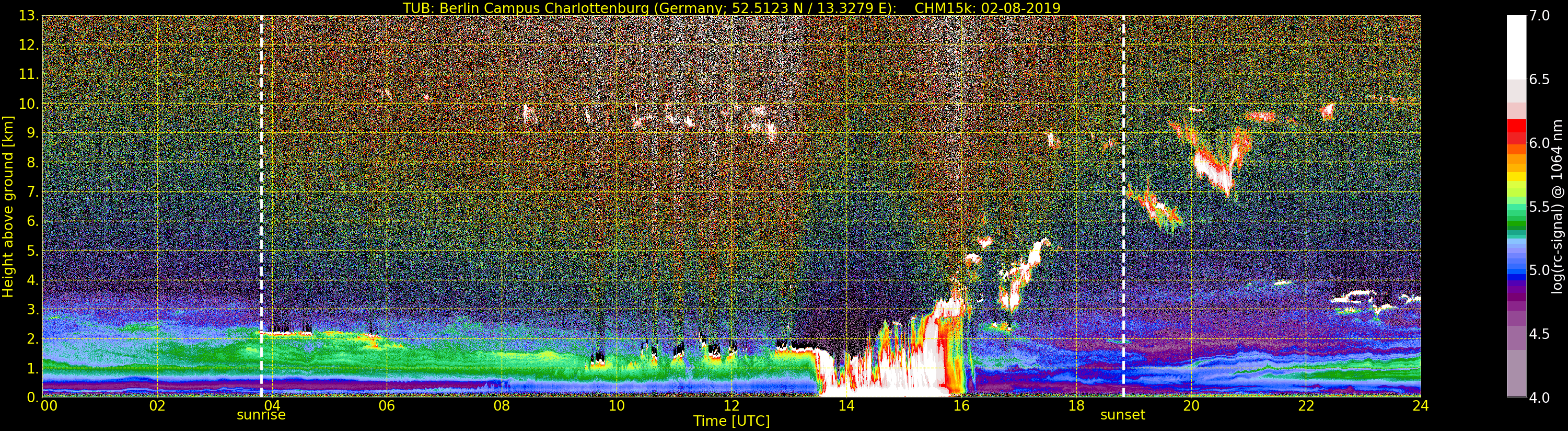Click the time axis tick '12'
This screenshot has width=1568, height=431.
tap(731, 406)
